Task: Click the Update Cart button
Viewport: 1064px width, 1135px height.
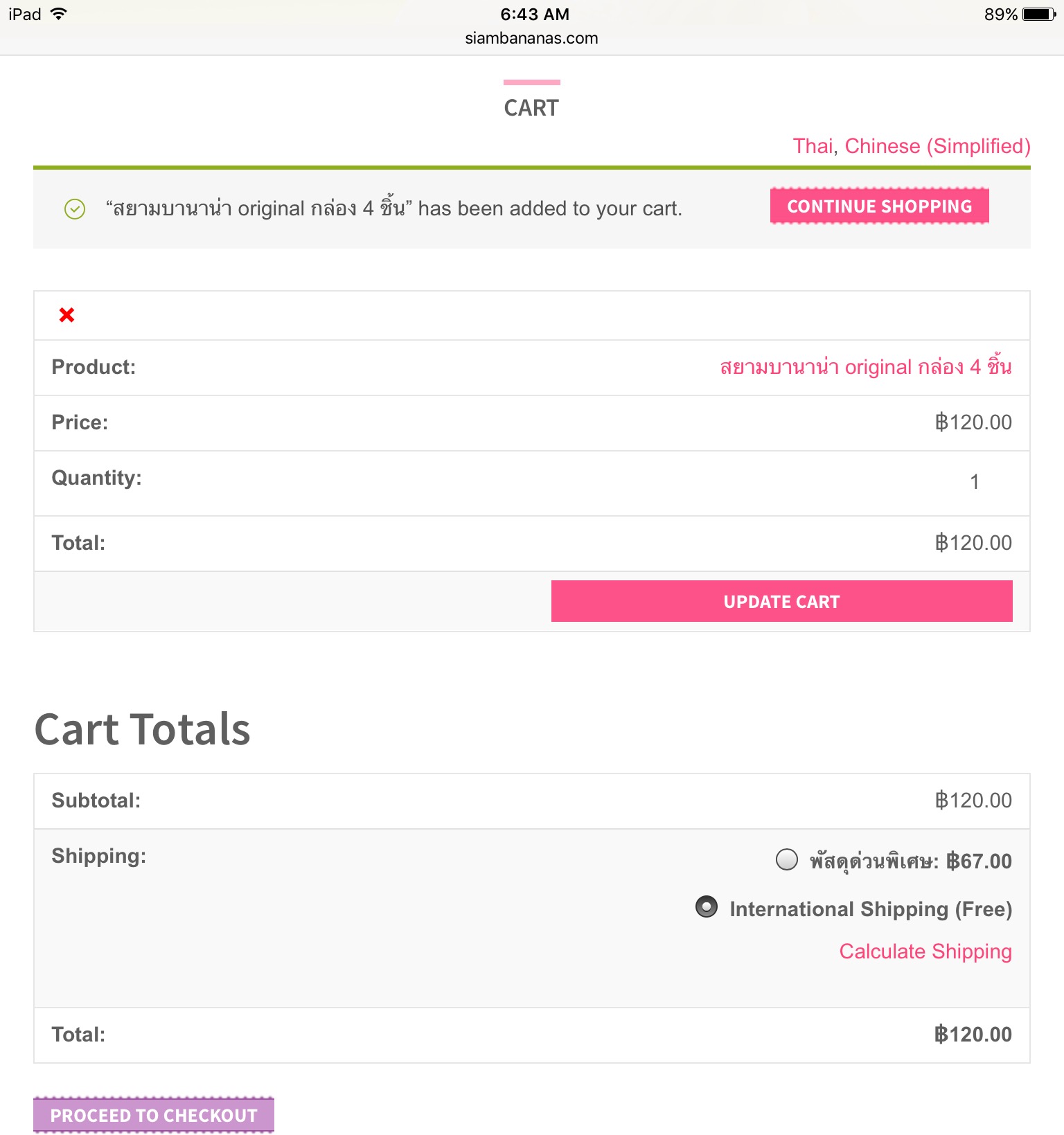Action: click(x=781, y=601)
